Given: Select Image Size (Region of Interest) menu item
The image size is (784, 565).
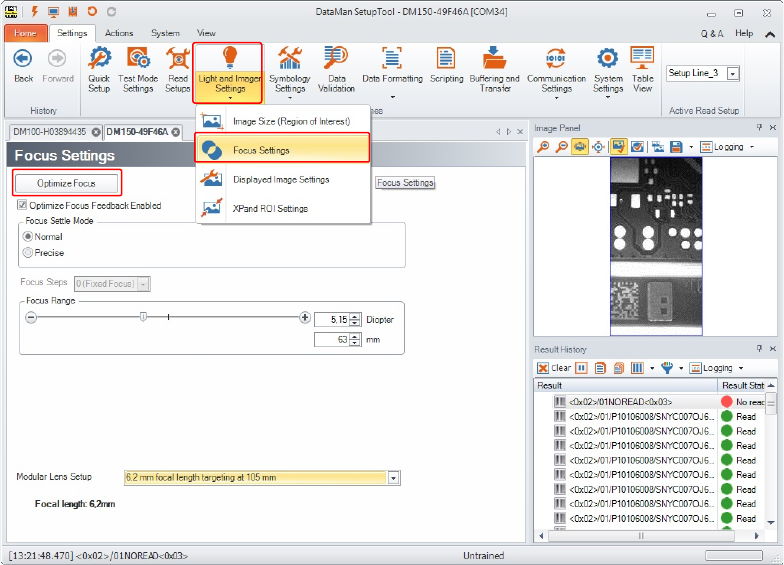Looking at the screenshot, I should tap(284, 121).
